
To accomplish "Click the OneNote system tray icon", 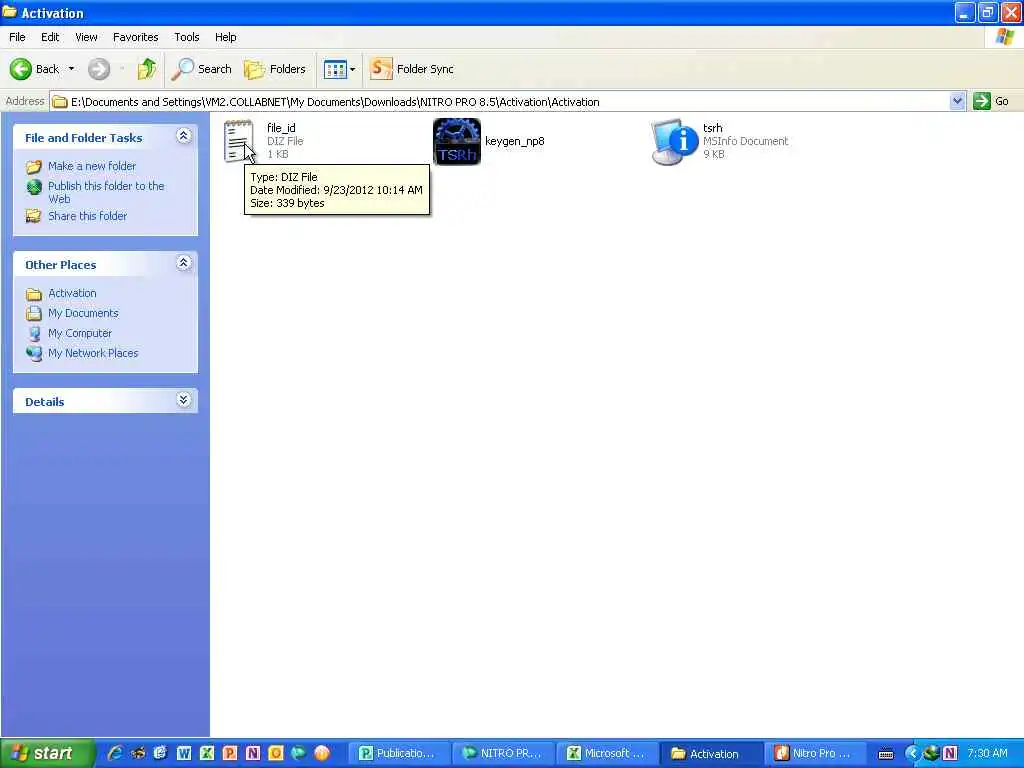I will point(950,753).
